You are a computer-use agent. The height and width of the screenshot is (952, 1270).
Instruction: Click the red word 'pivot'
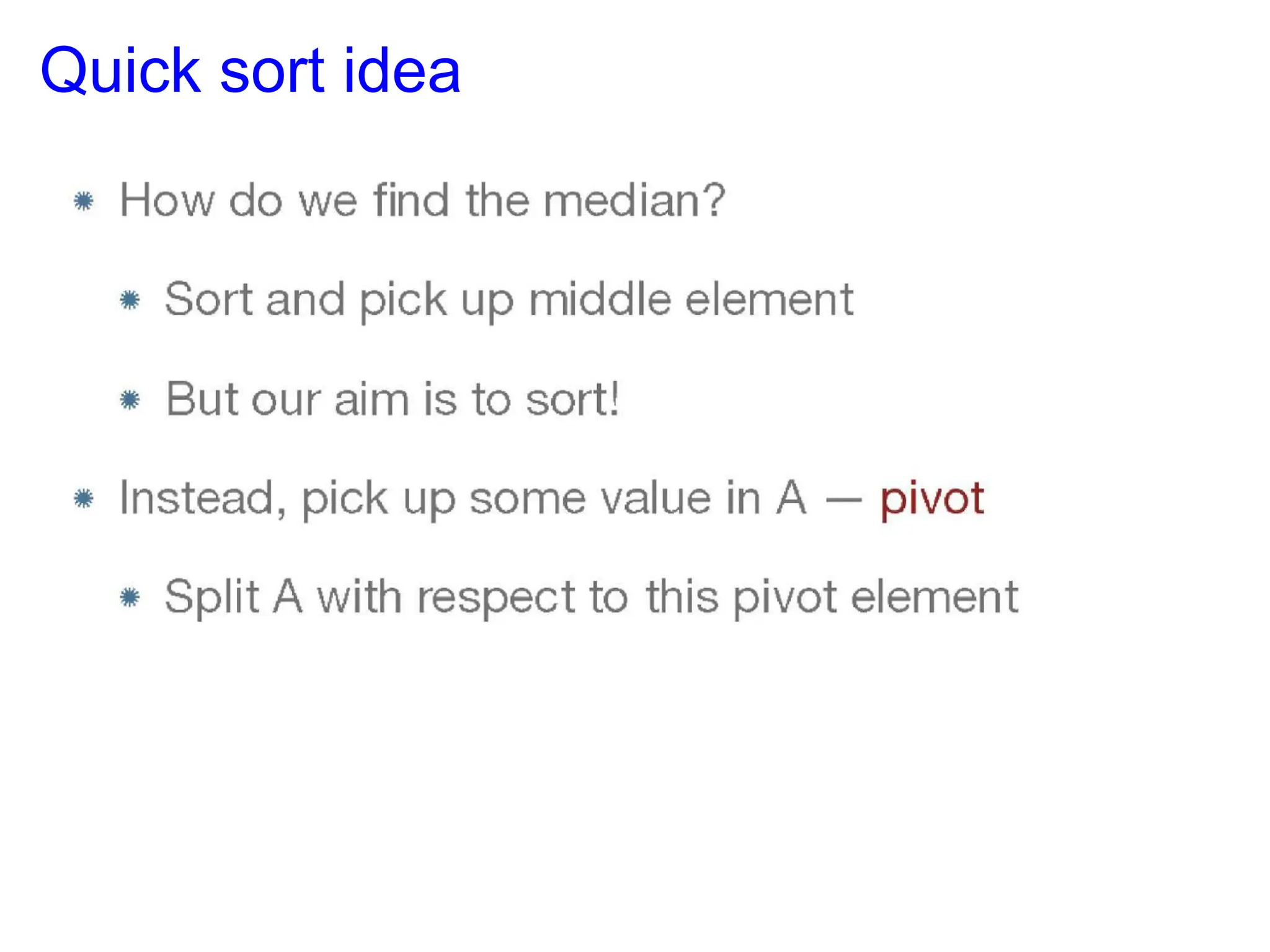click(x=932, y=500)
